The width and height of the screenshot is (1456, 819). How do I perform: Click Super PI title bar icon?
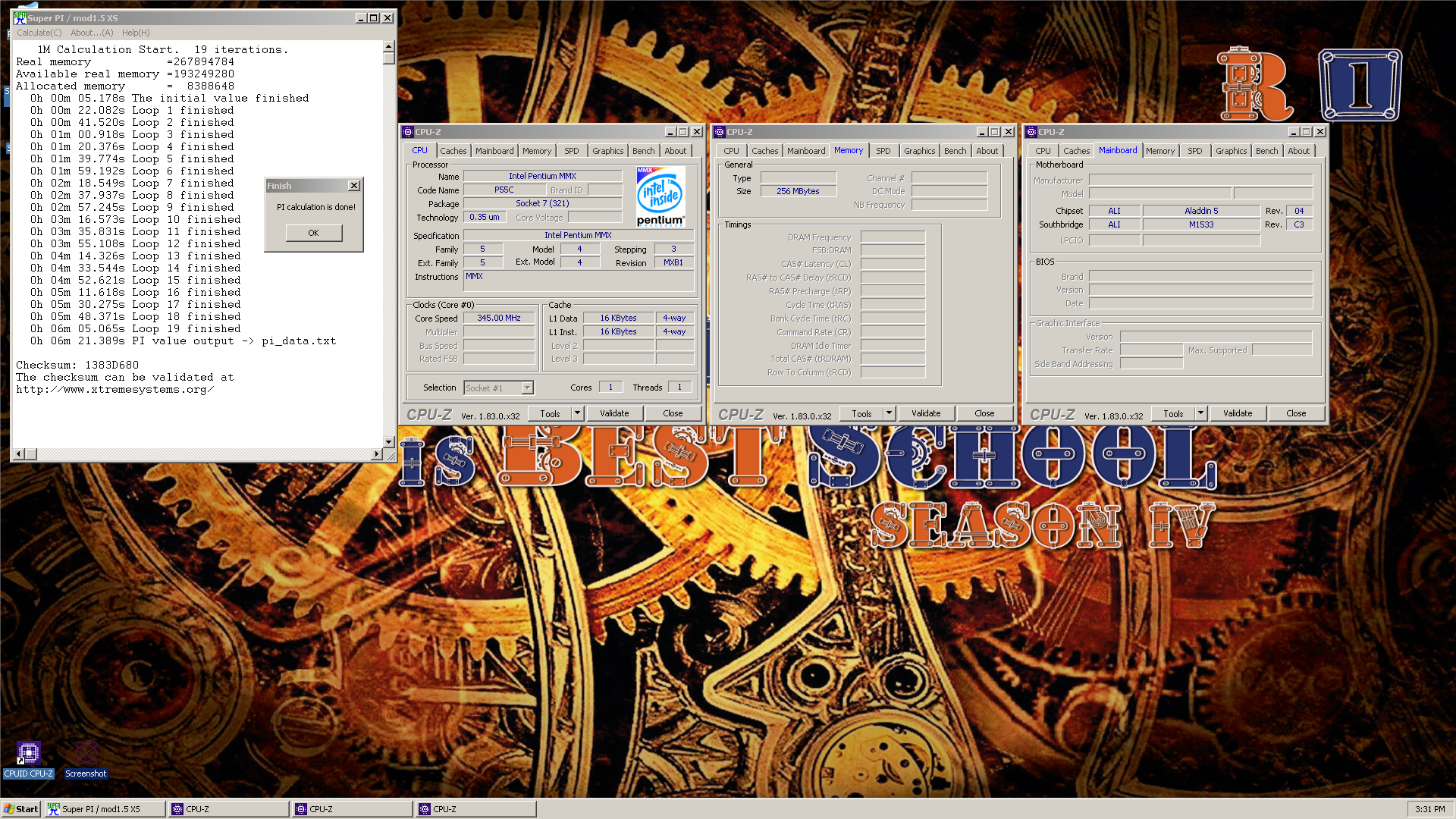click(x=20, y=17)
